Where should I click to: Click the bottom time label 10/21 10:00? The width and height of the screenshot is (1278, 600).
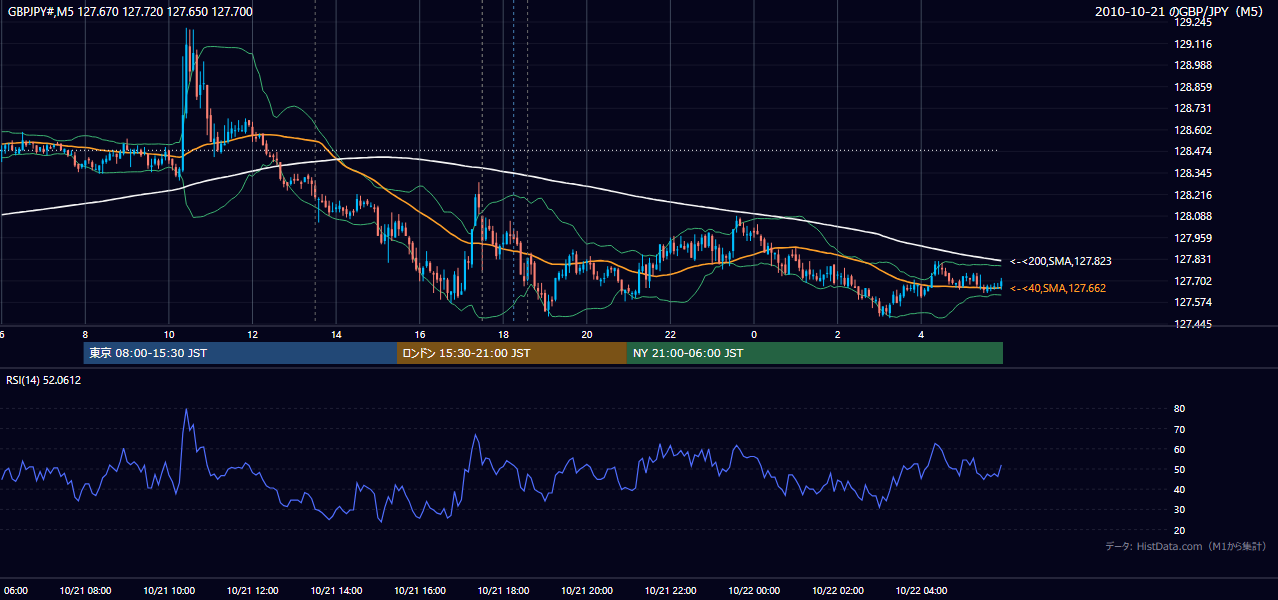[169, 590]
